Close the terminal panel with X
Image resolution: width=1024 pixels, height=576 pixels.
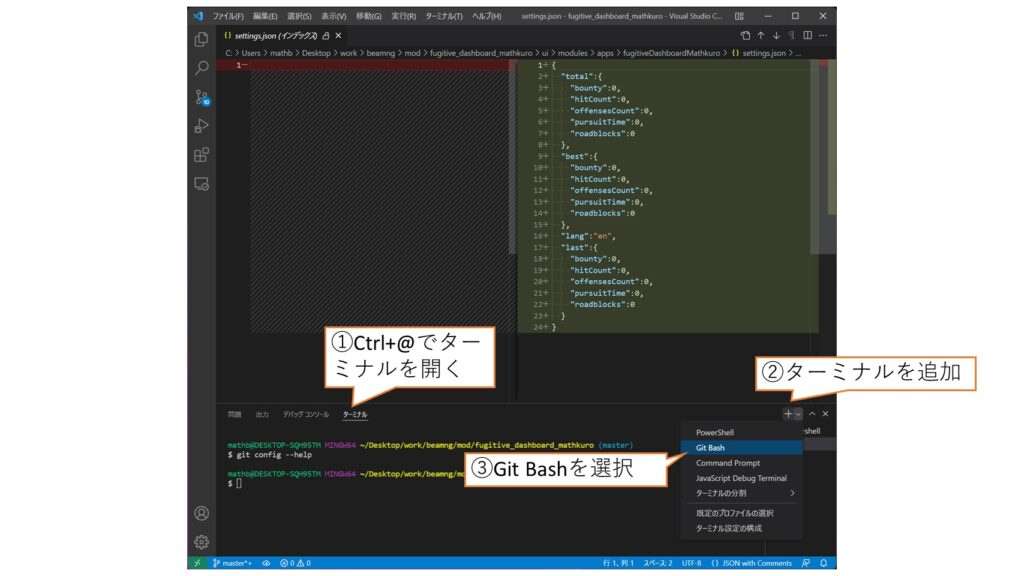(825, 413)
